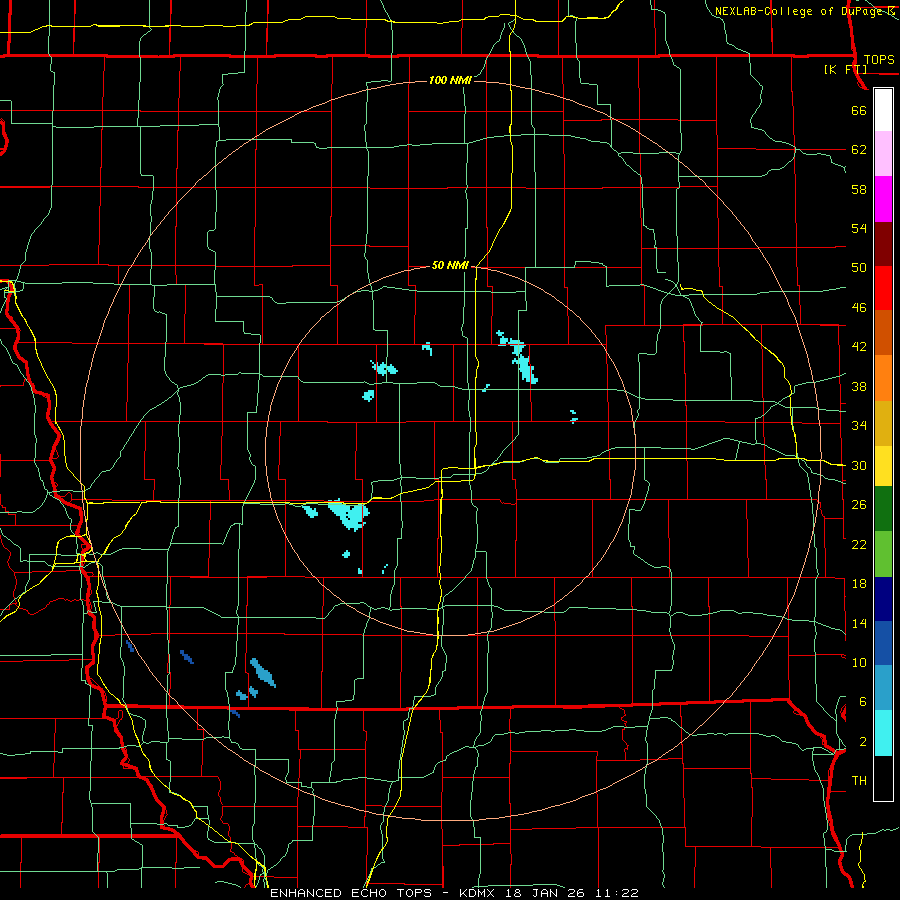Click the legend value 46

[x=859, y=308]
